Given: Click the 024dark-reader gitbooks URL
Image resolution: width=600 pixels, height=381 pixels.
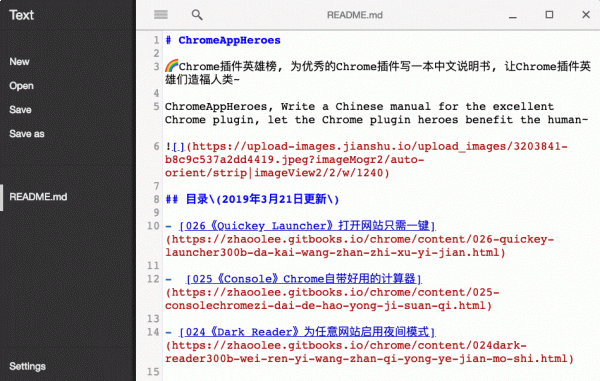Looking at the screenshot, I should (369, 352).
